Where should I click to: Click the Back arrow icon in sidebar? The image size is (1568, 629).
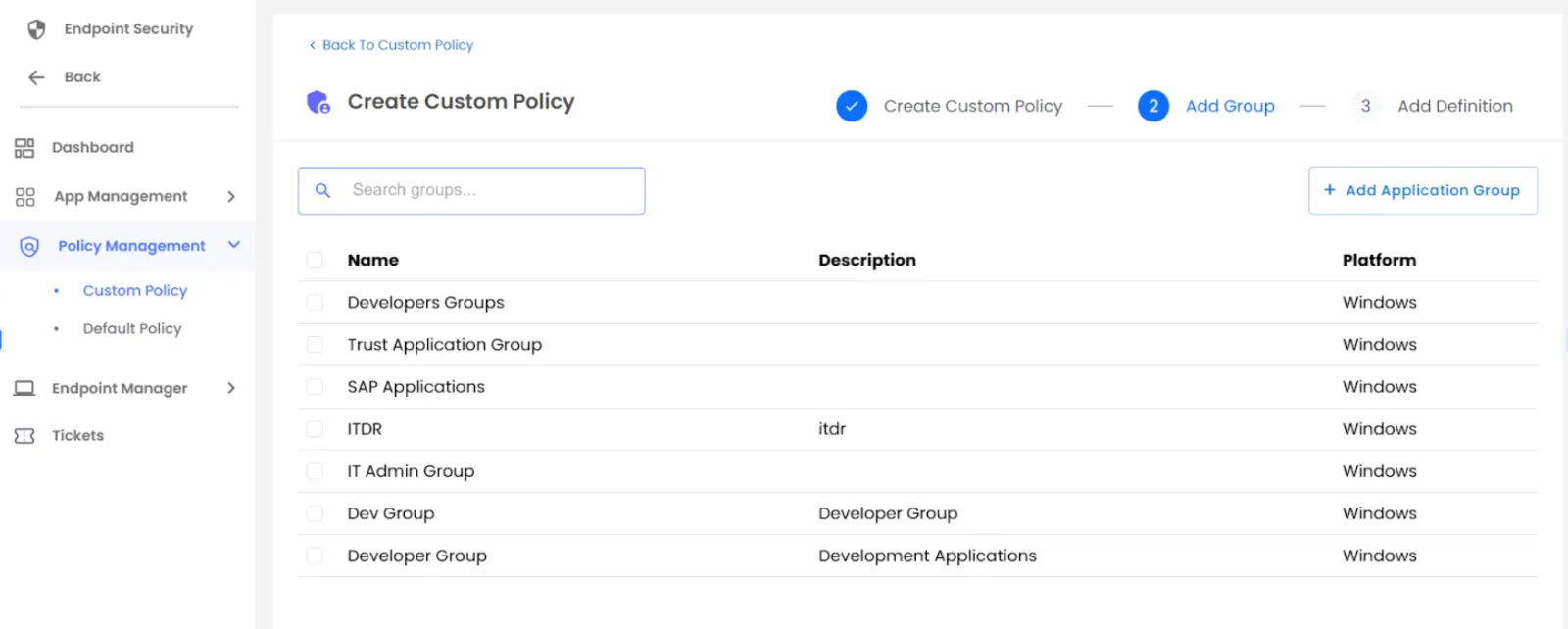click(x=36, y=77)
